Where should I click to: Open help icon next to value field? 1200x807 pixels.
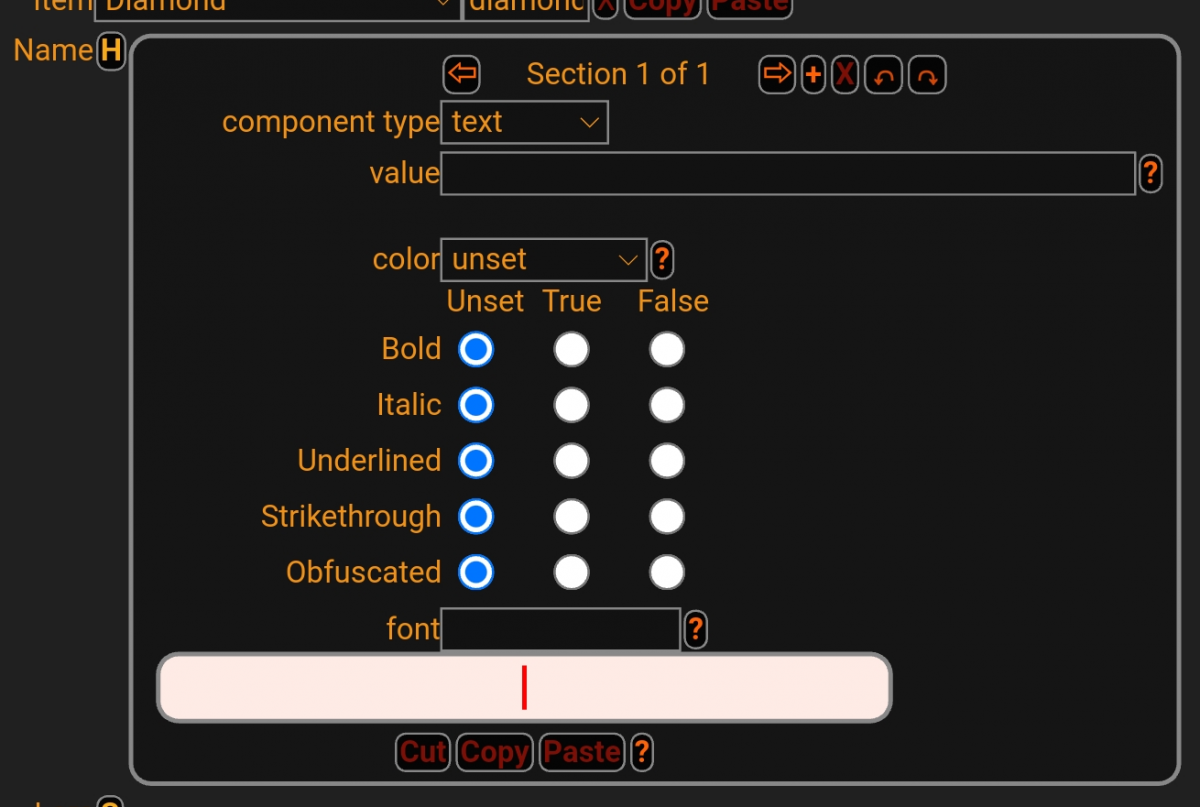pos(1150,174)
